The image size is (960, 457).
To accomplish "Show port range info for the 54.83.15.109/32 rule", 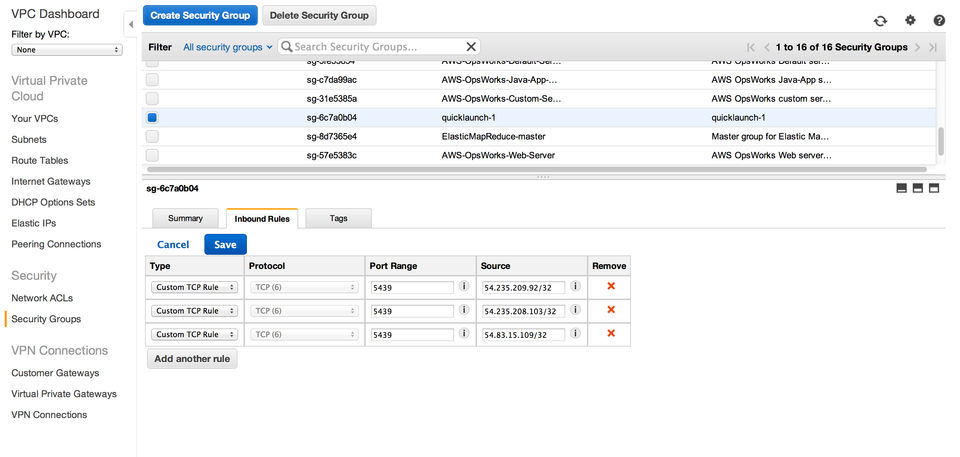I will tap(463, 333).
